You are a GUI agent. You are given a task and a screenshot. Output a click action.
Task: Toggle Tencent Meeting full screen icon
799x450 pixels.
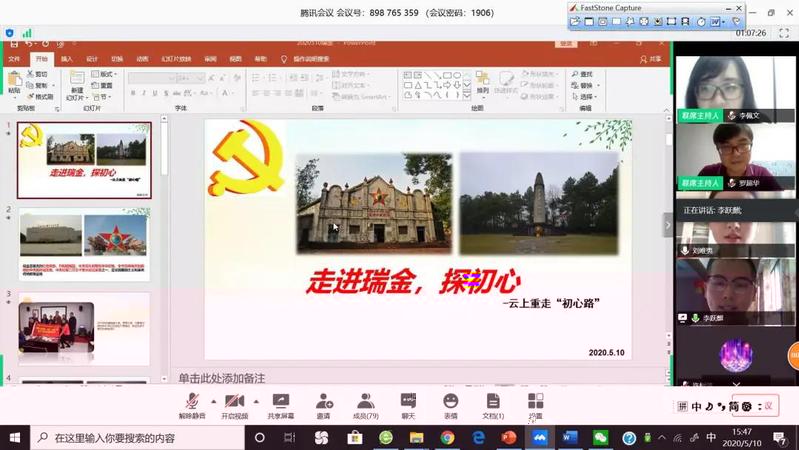[x=784, y=33]
